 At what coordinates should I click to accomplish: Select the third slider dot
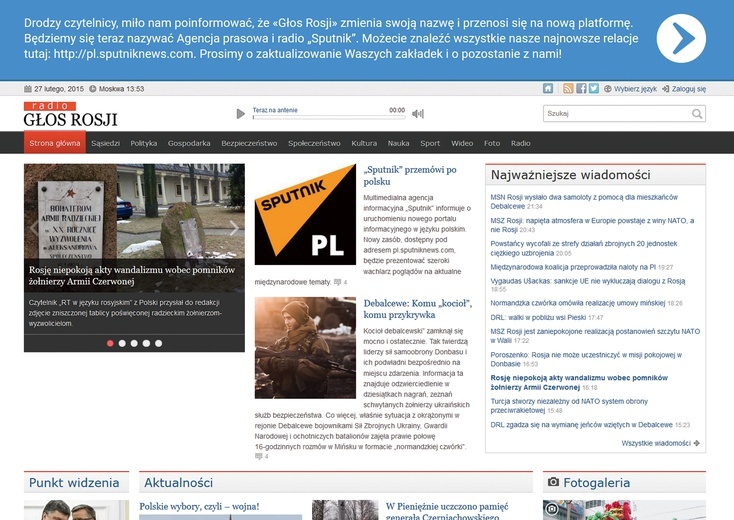tap(134, 343)
